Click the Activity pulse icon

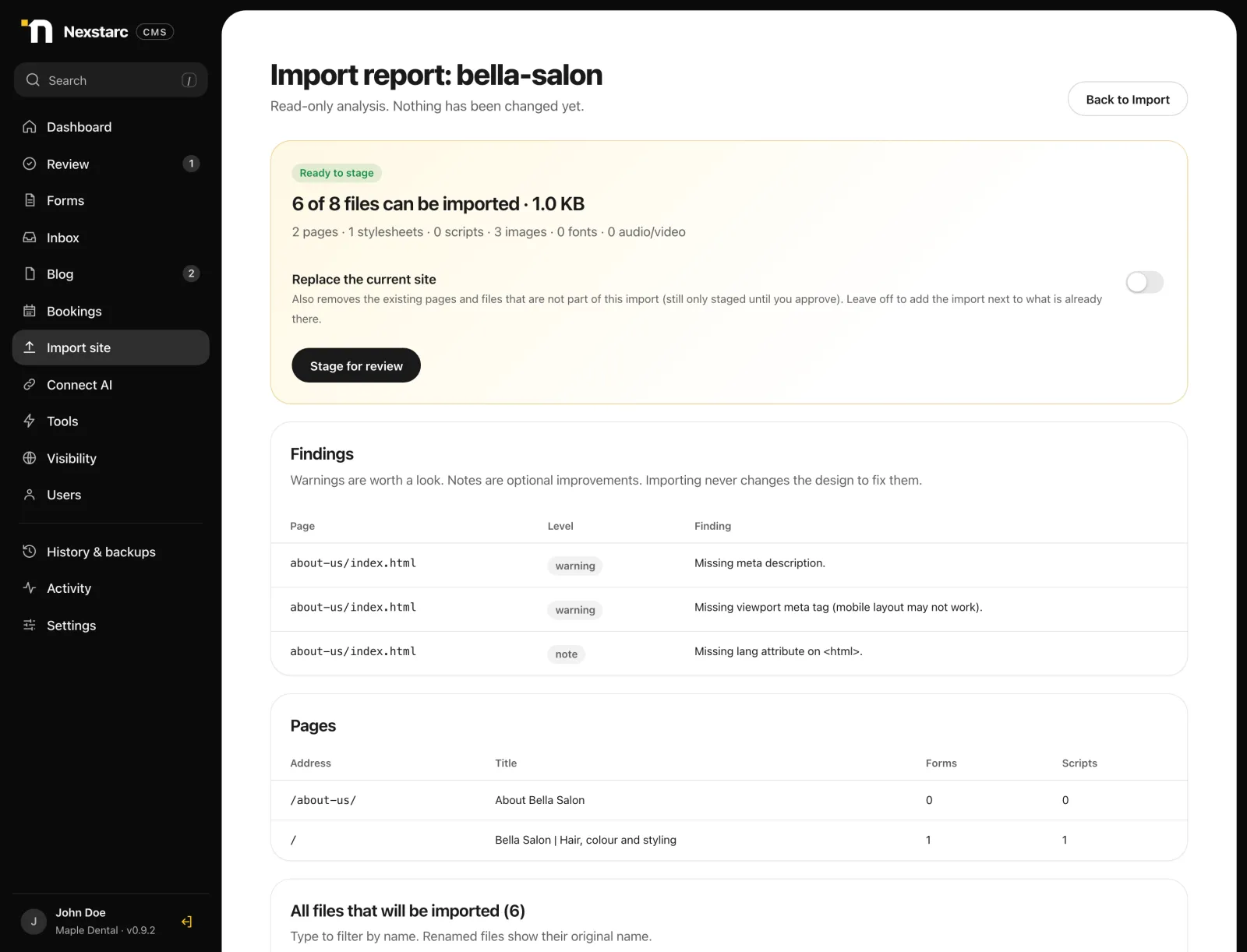coord(30,588)
